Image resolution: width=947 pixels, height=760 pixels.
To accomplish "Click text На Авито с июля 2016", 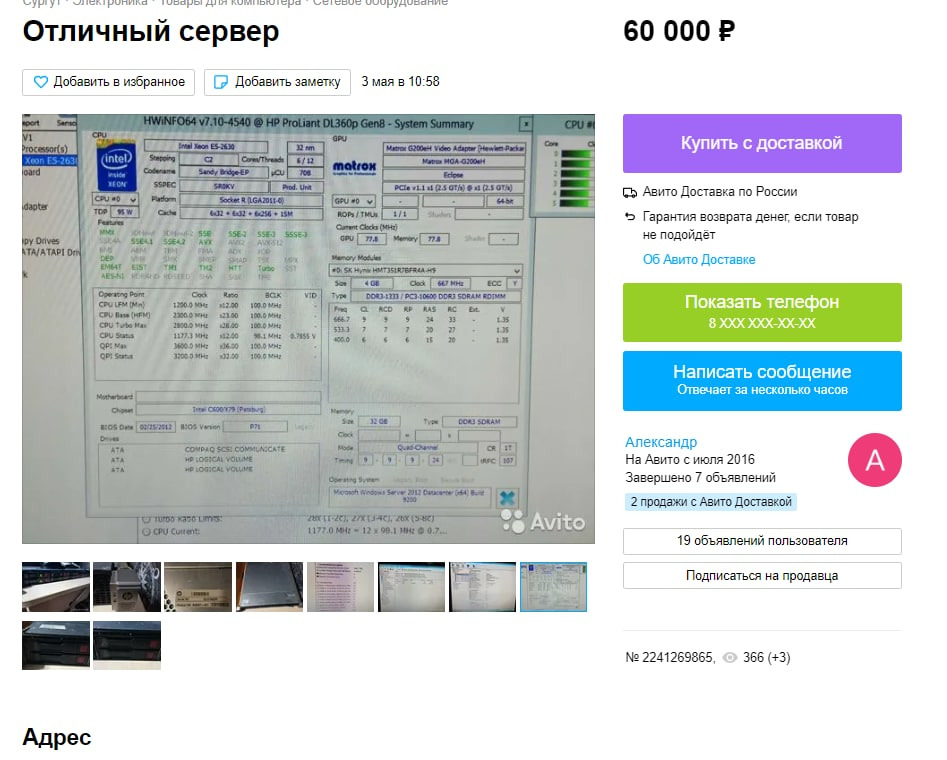I will click(x=690, y=459).
